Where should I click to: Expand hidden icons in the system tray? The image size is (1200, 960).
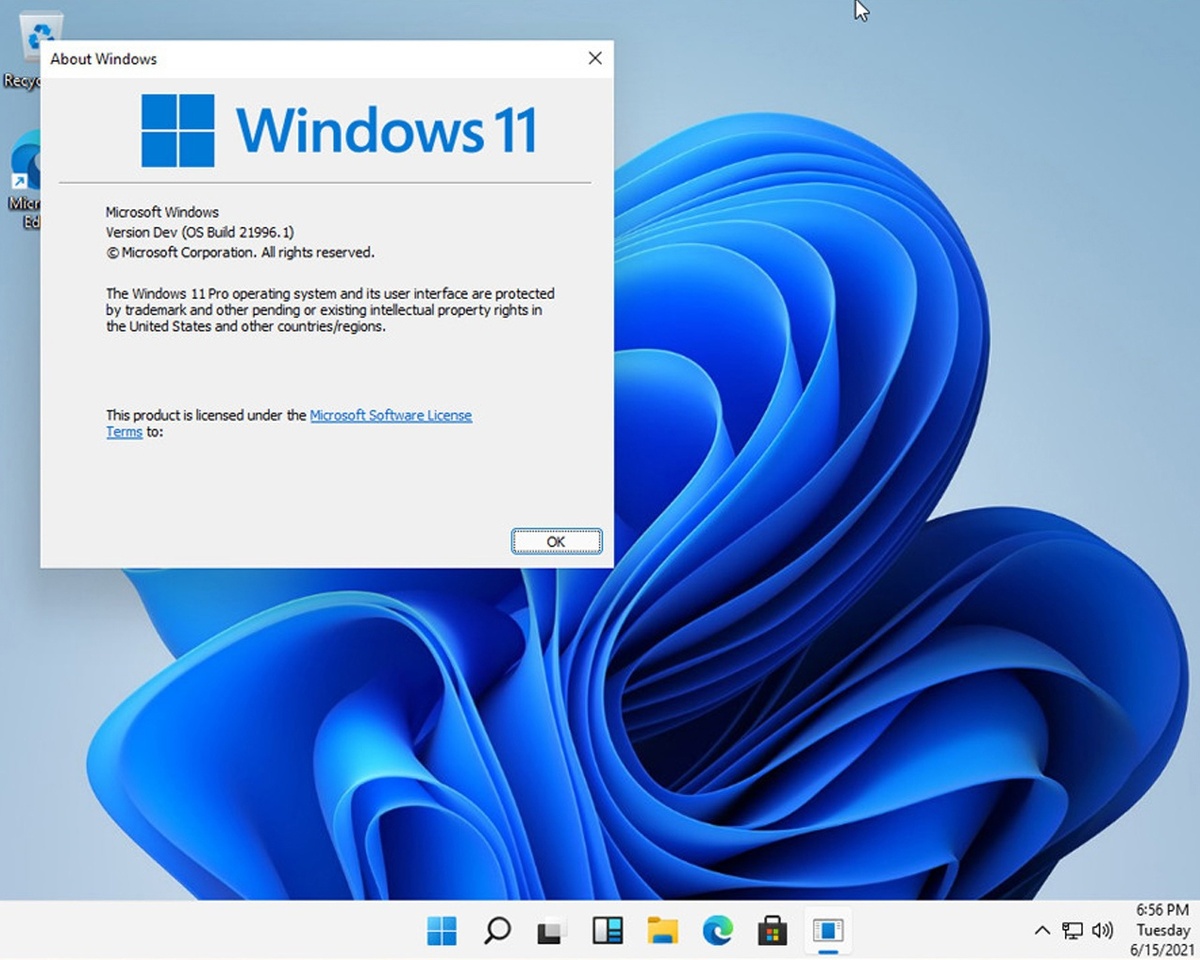pos(1042,930)
